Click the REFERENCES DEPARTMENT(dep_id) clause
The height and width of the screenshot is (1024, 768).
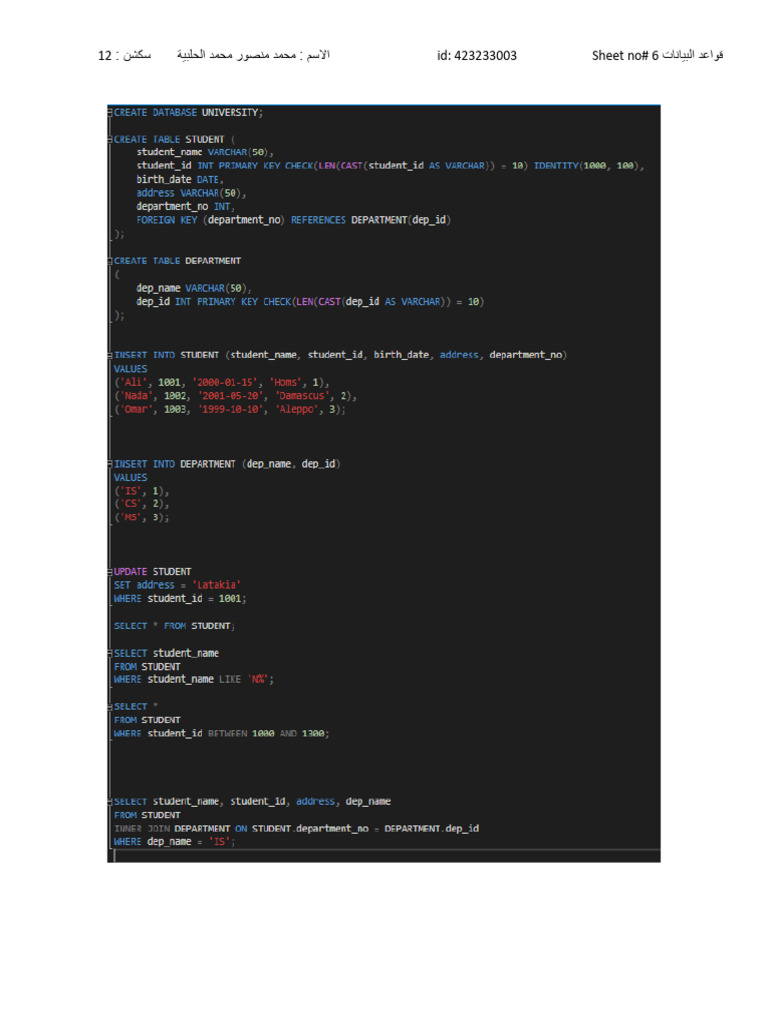(371, 220)
